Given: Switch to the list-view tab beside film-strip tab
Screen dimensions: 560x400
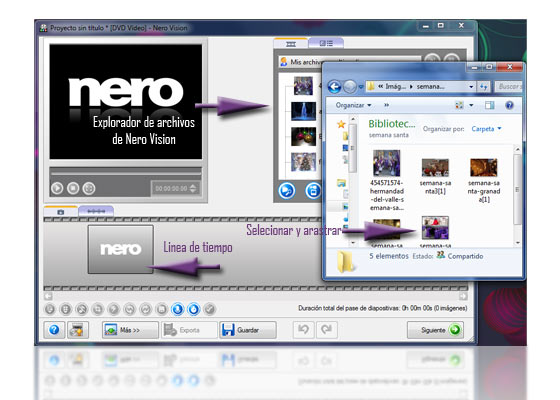Looking at the screenshot, I should [x=326, y=43].
